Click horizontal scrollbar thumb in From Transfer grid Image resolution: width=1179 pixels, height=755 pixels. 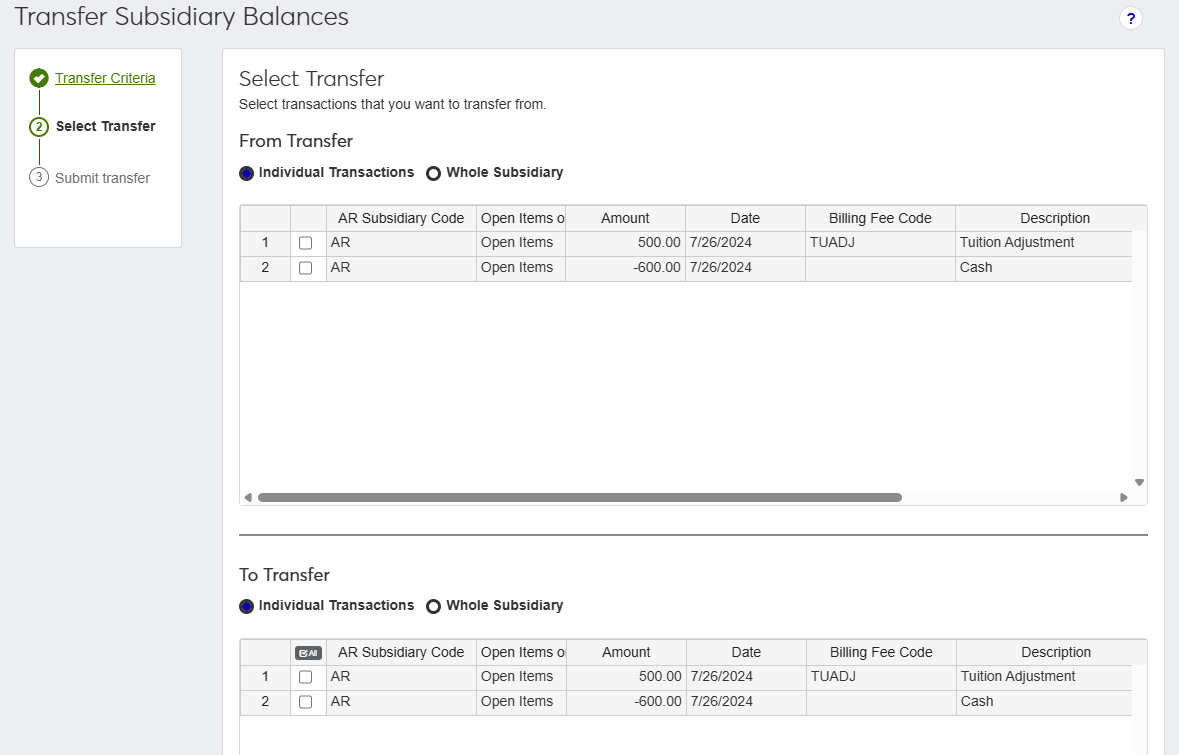tap(580, 497)
